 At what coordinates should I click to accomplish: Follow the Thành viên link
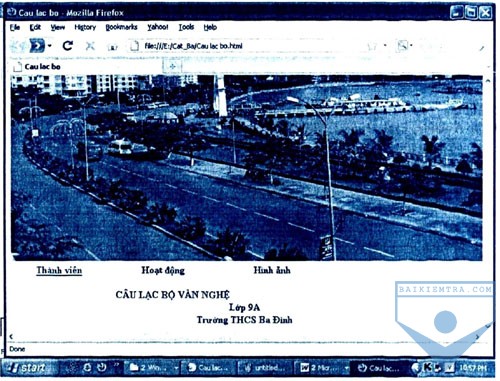(x=59, y=270)
